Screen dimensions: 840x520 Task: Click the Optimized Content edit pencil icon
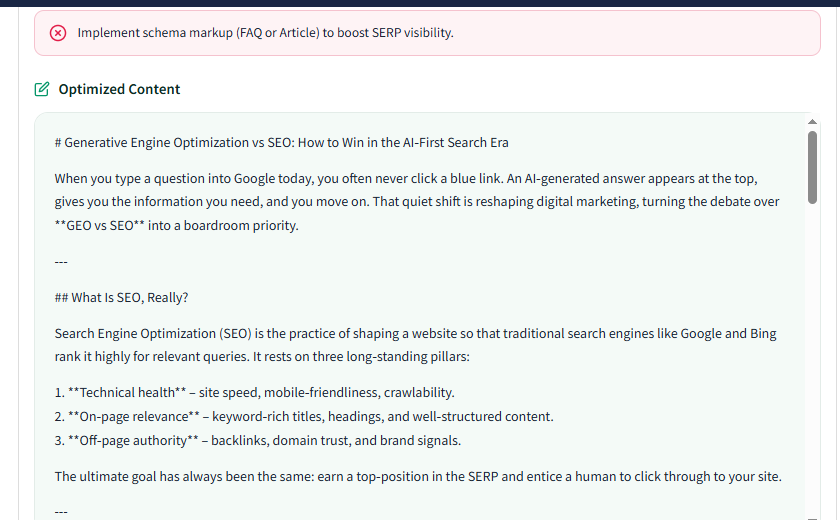tap(42, 89)
